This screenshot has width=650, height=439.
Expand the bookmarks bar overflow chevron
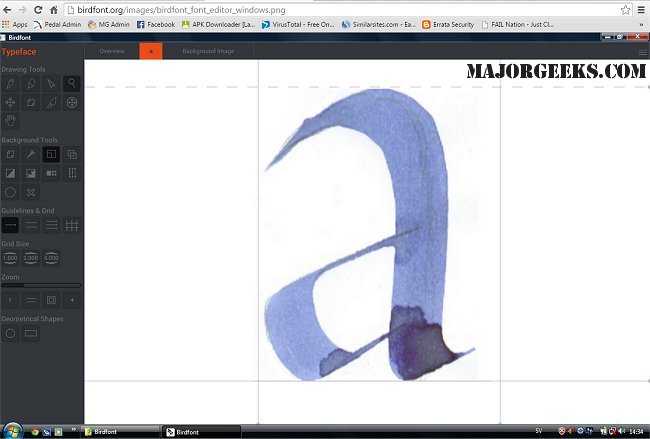tap(640, 24)
